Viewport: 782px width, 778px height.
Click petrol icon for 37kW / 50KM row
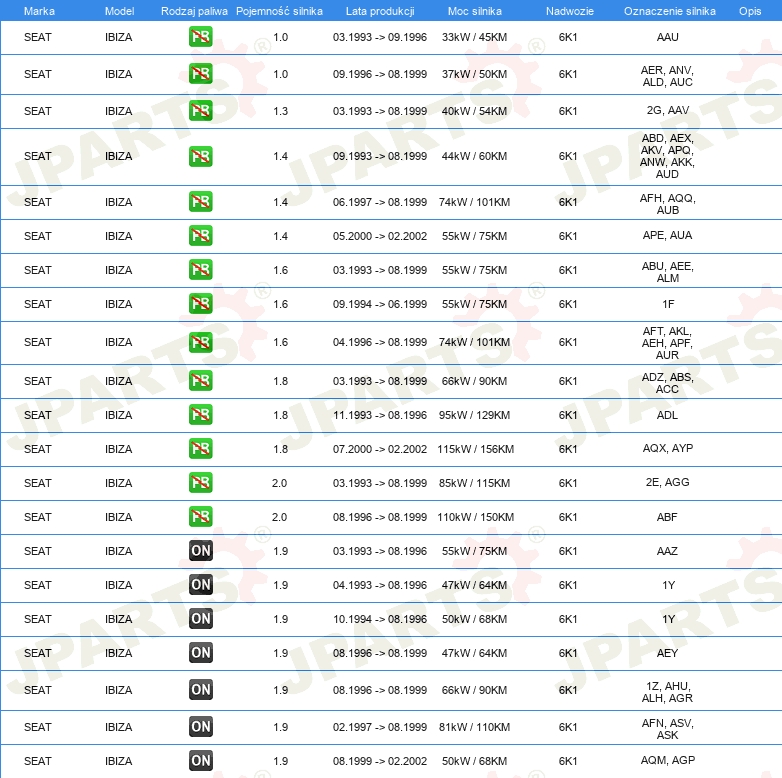pos(200,74)
